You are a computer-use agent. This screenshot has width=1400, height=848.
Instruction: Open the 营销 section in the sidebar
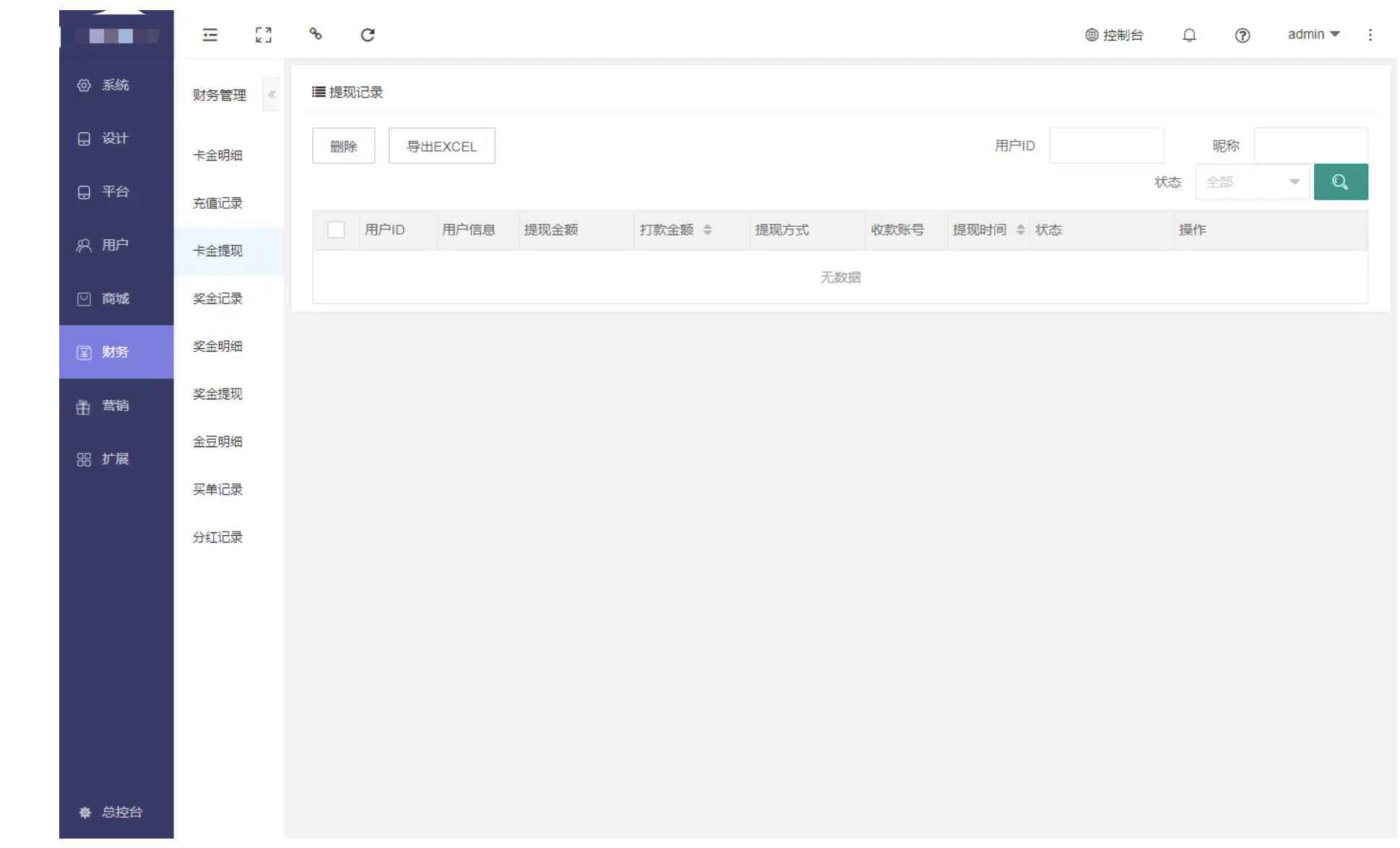pyautogui.click(x=116, y=406)
